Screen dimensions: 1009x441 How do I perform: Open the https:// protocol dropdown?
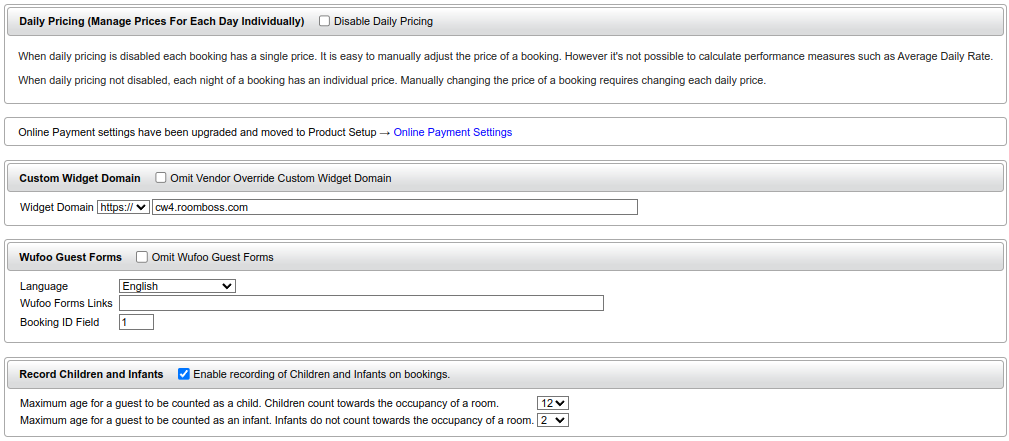click(123, 207)
